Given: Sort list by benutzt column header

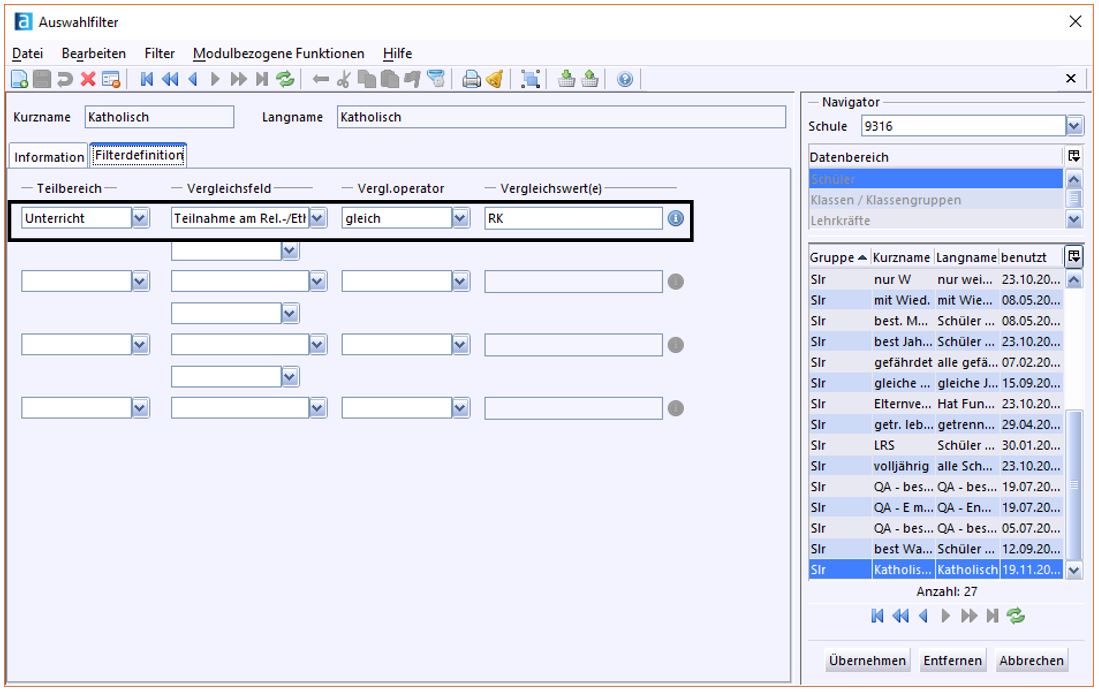Looking at the screenshot, I should pos(1030,257).
